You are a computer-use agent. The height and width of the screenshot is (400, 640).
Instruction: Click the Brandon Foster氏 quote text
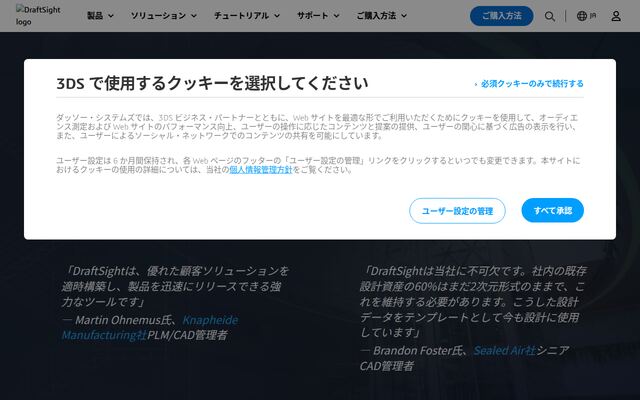click(x=472, y=302)
